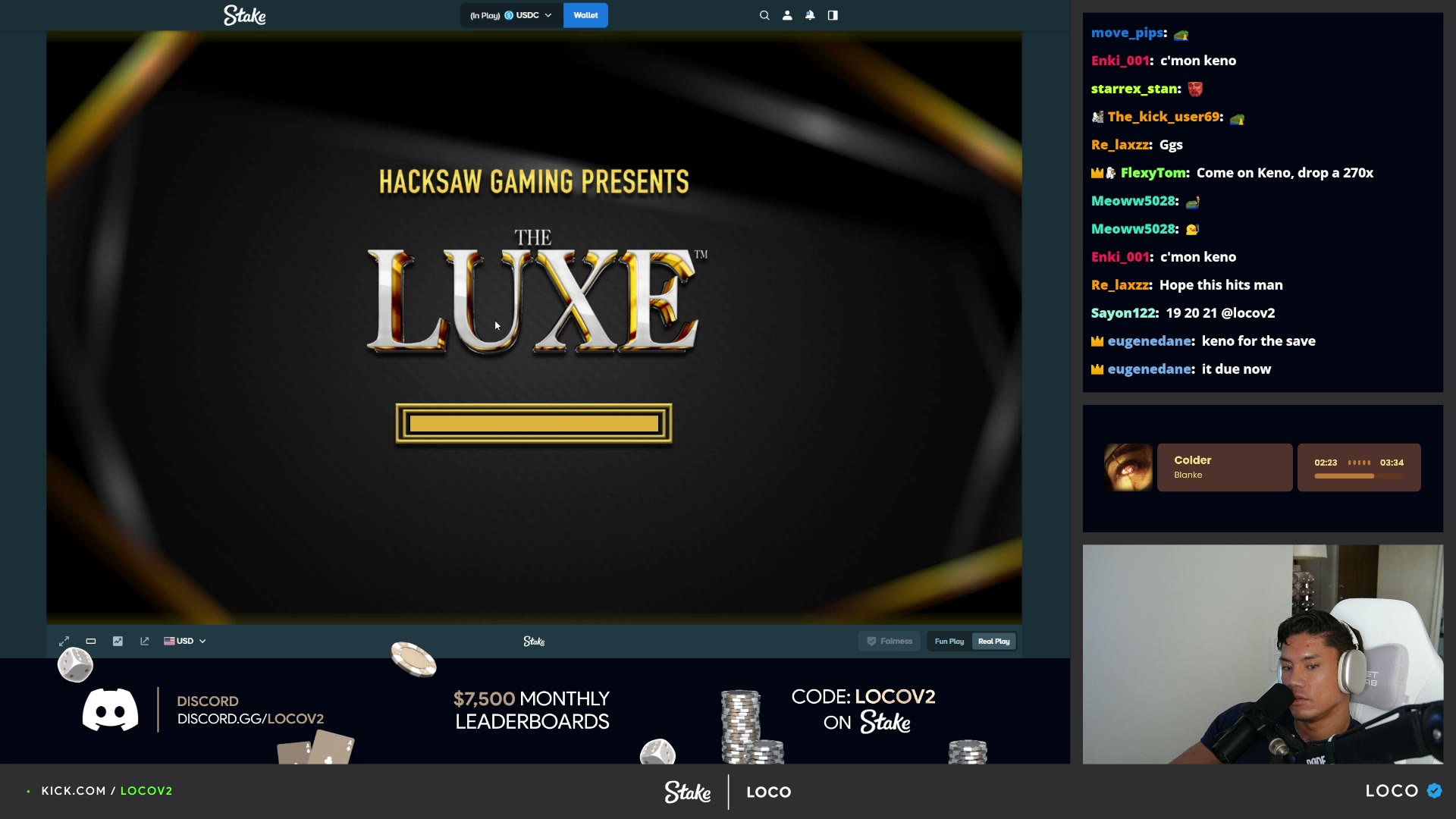This screenshot has width=1456, height=819.
Task: Switch to theatre mode using the rectangle icon
Action: (x=91, y=641)
